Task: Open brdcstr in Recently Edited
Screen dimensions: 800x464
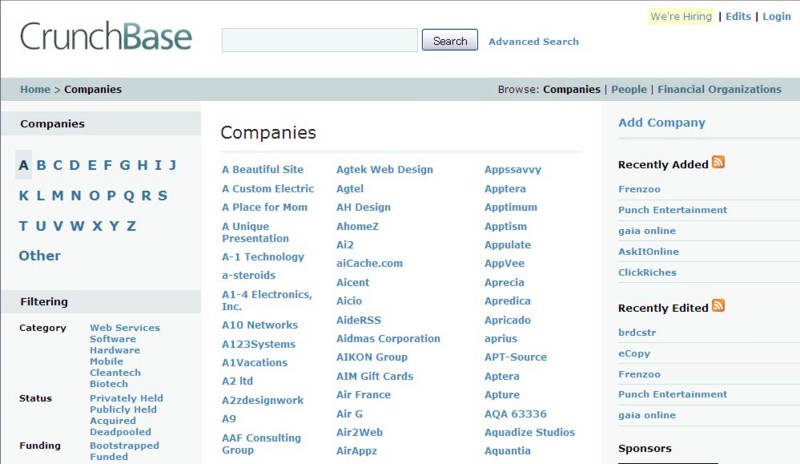Action: point(637,332)
